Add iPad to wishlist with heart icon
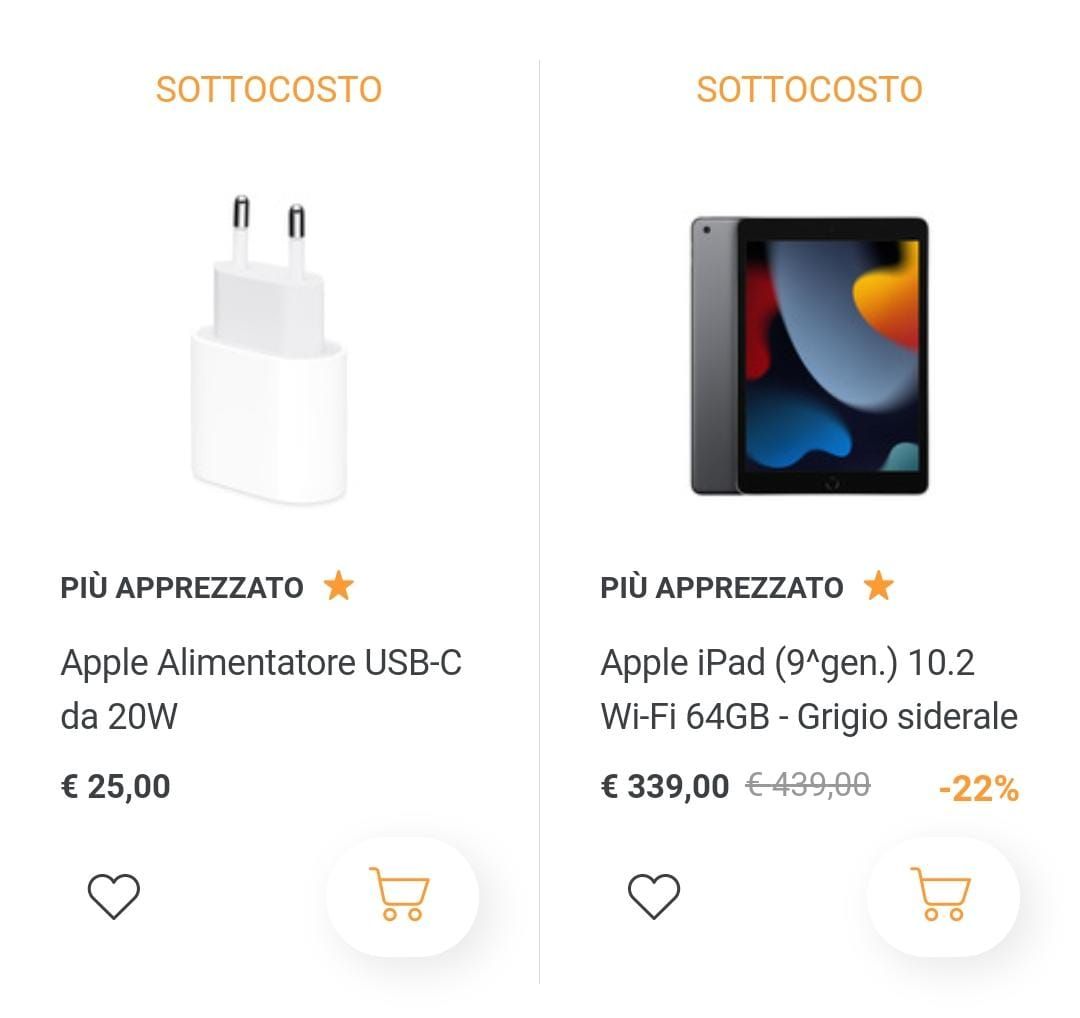 click(653, 895)
